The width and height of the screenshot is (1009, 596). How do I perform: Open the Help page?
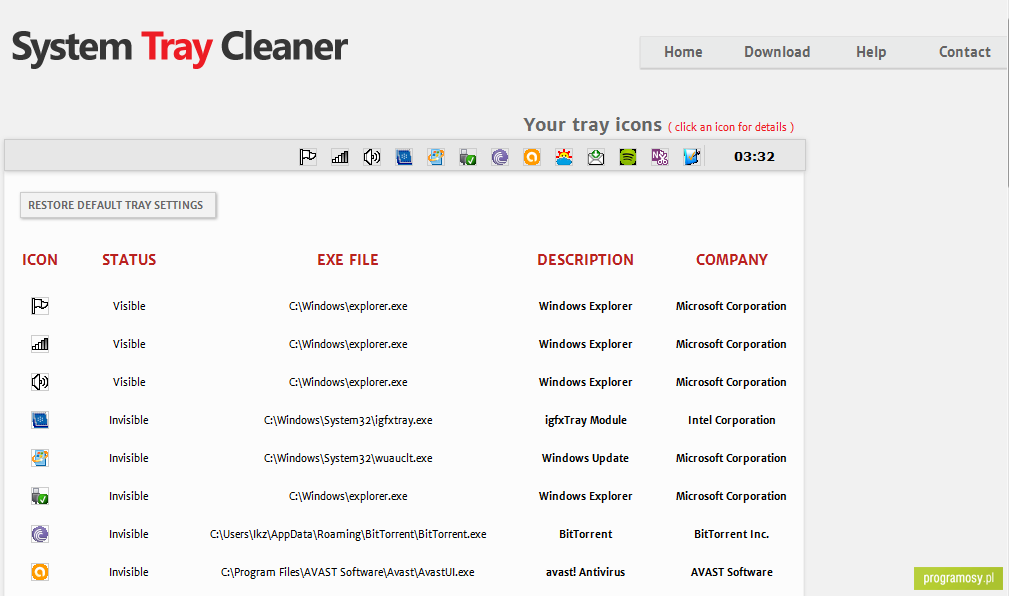coord(871,52)
